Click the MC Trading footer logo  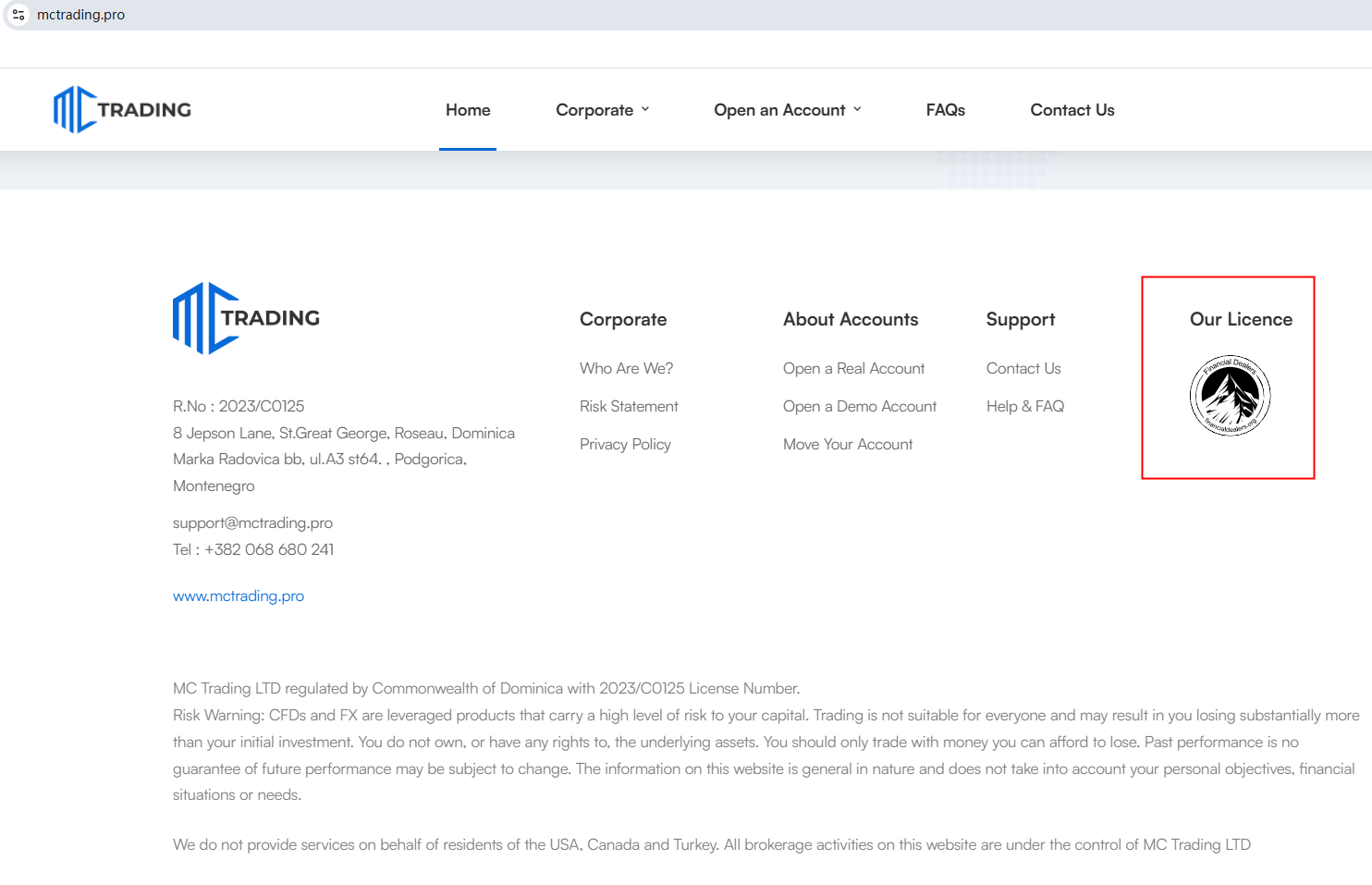pyautogui.click(x=246, y=318)
